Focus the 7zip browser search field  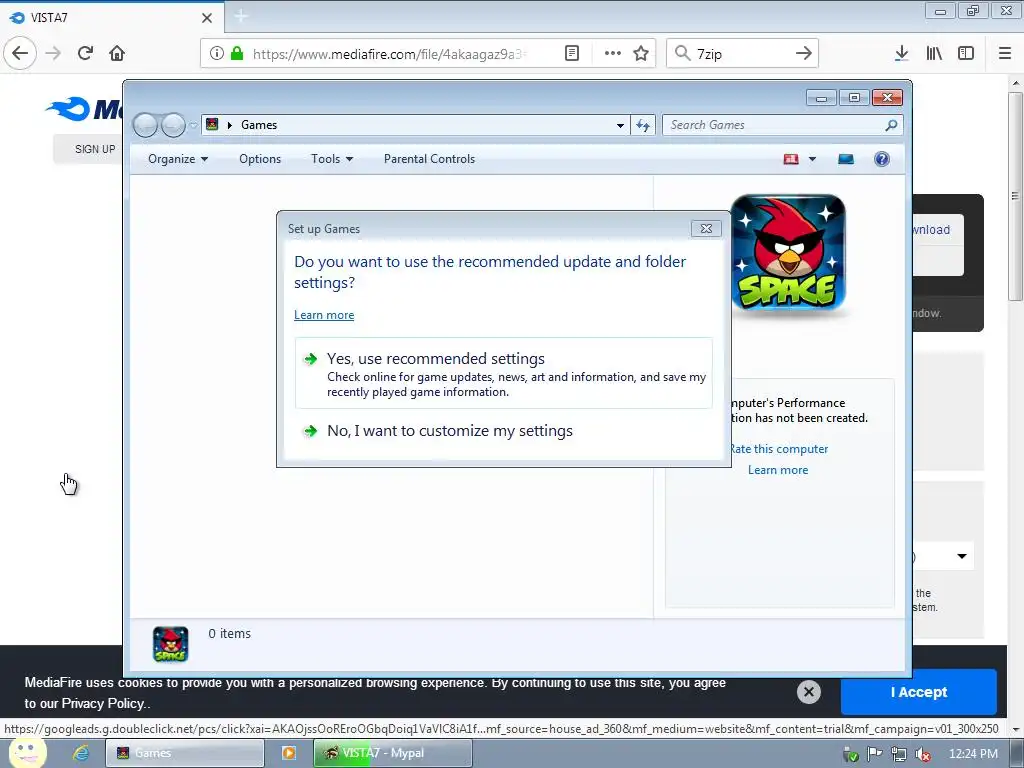pyautogui.click(x=741, y=54)
